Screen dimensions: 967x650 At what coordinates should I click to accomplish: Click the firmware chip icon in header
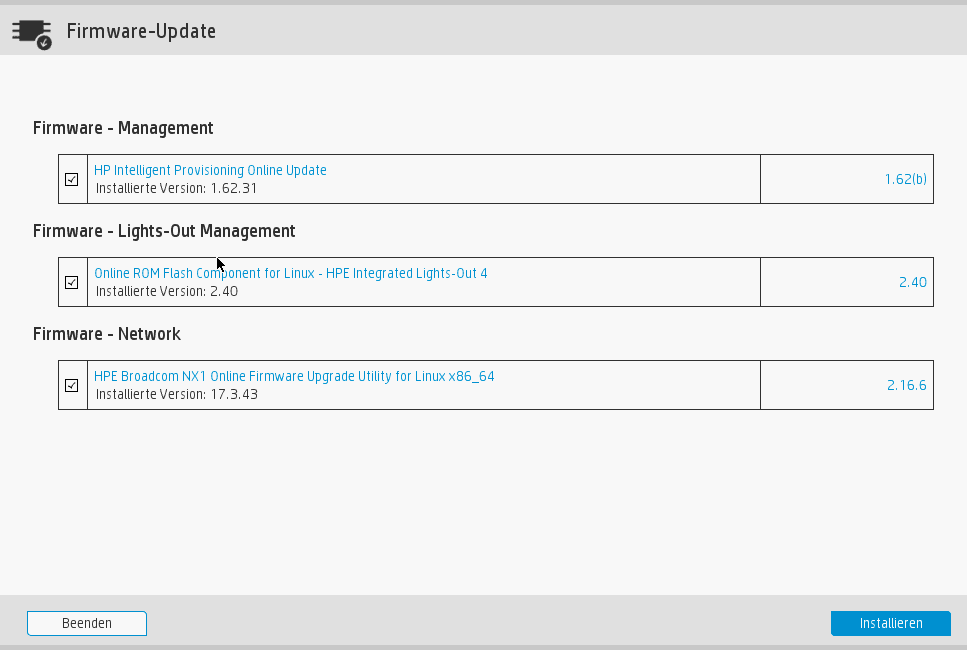(31, 33)
